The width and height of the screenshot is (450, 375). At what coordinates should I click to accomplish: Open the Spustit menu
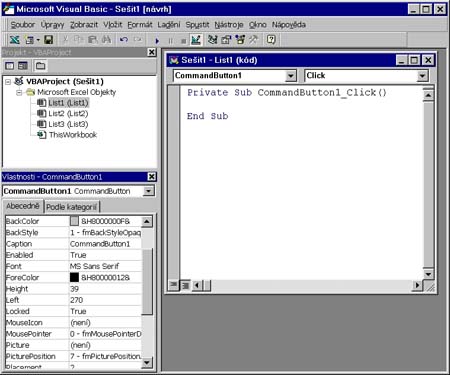click(197, 25)
